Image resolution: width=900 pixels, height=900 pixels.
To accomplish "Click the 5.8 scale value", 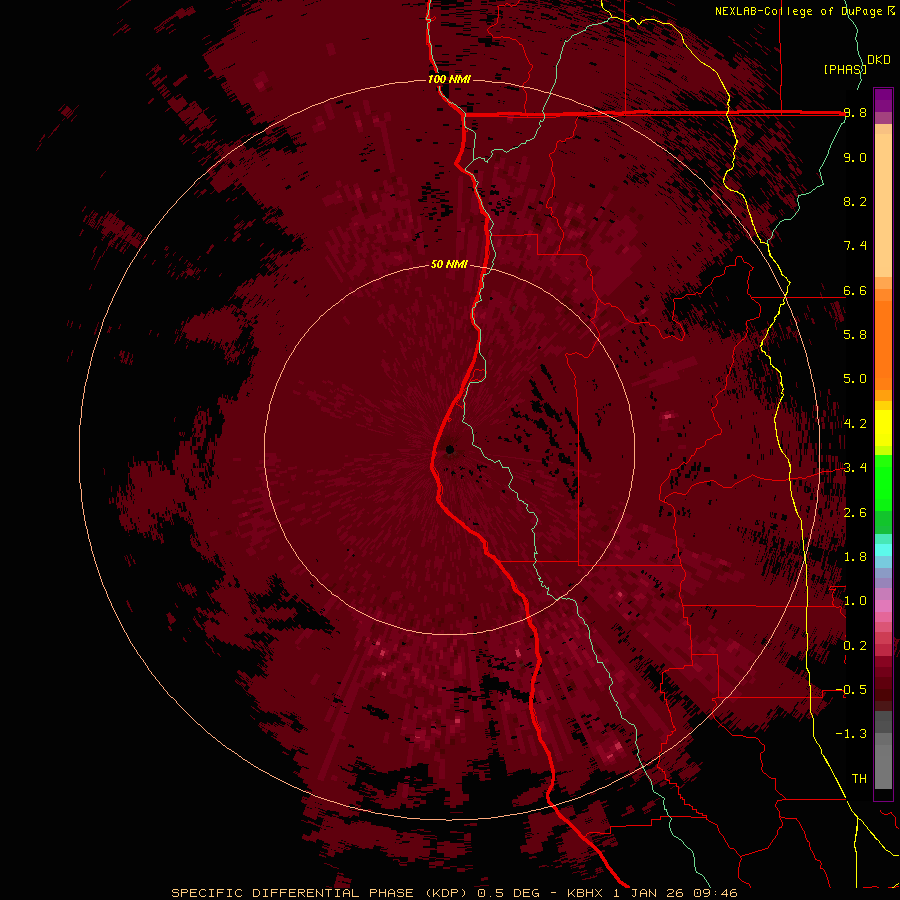I will [x=855, y=335].
